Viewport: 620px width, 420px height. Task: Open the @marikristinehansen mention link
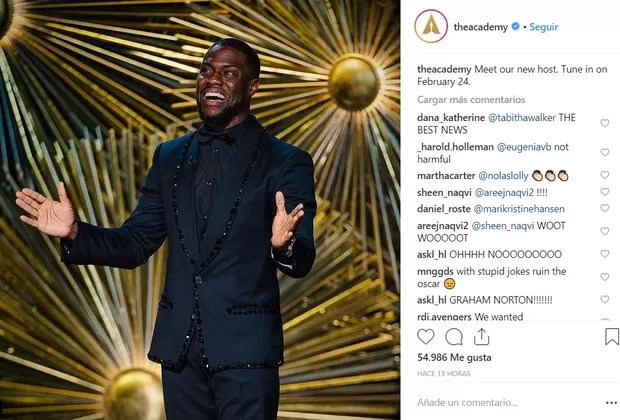519,209
